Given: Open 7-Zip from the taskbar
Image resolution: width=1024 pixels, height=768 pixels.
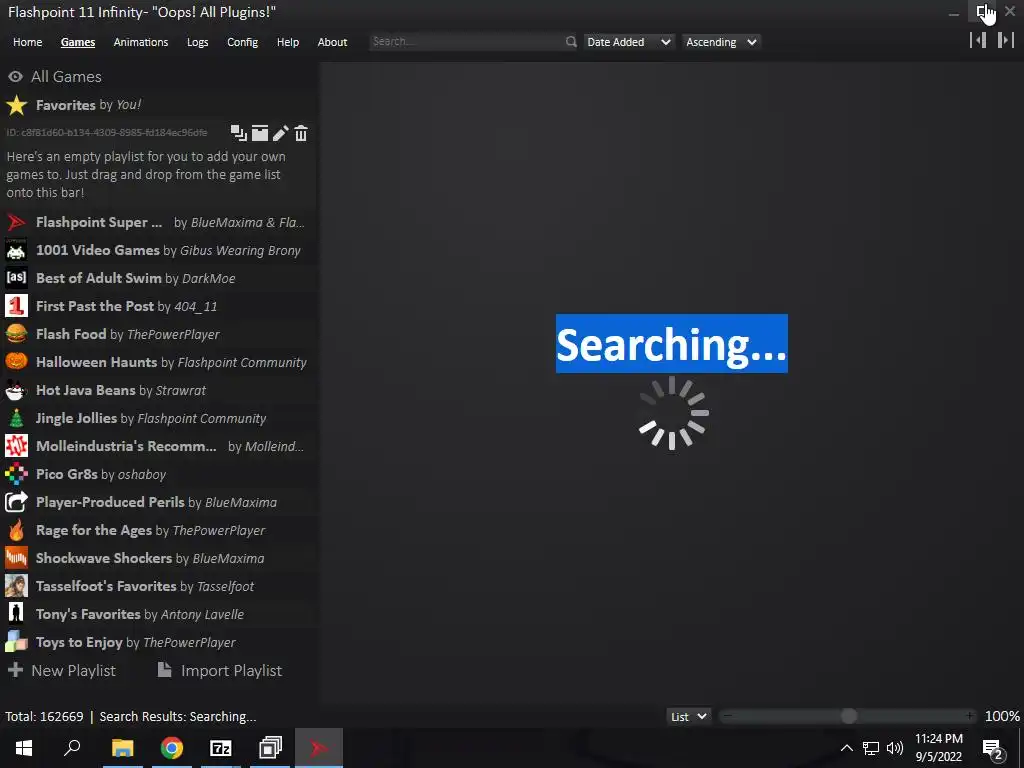Looking at the screenshot, I should 221,748.
